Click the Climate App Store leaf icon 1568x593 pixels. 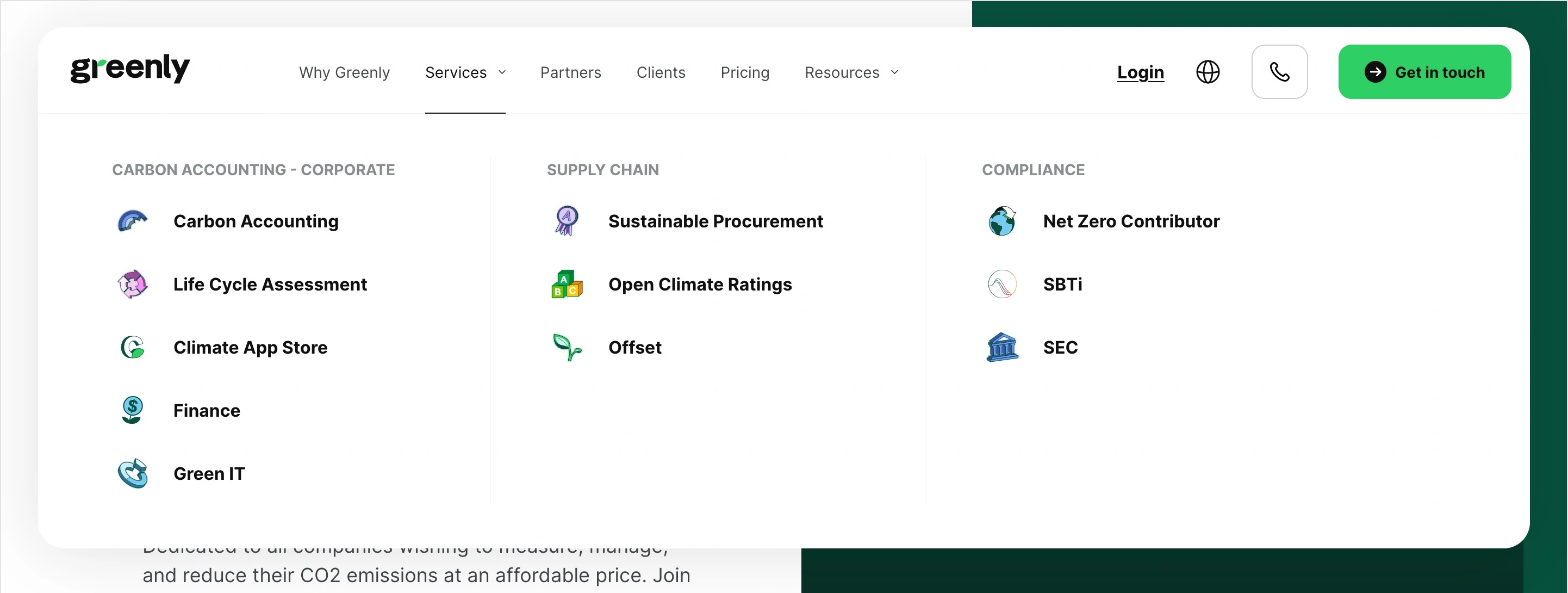[x=132, y=348]
